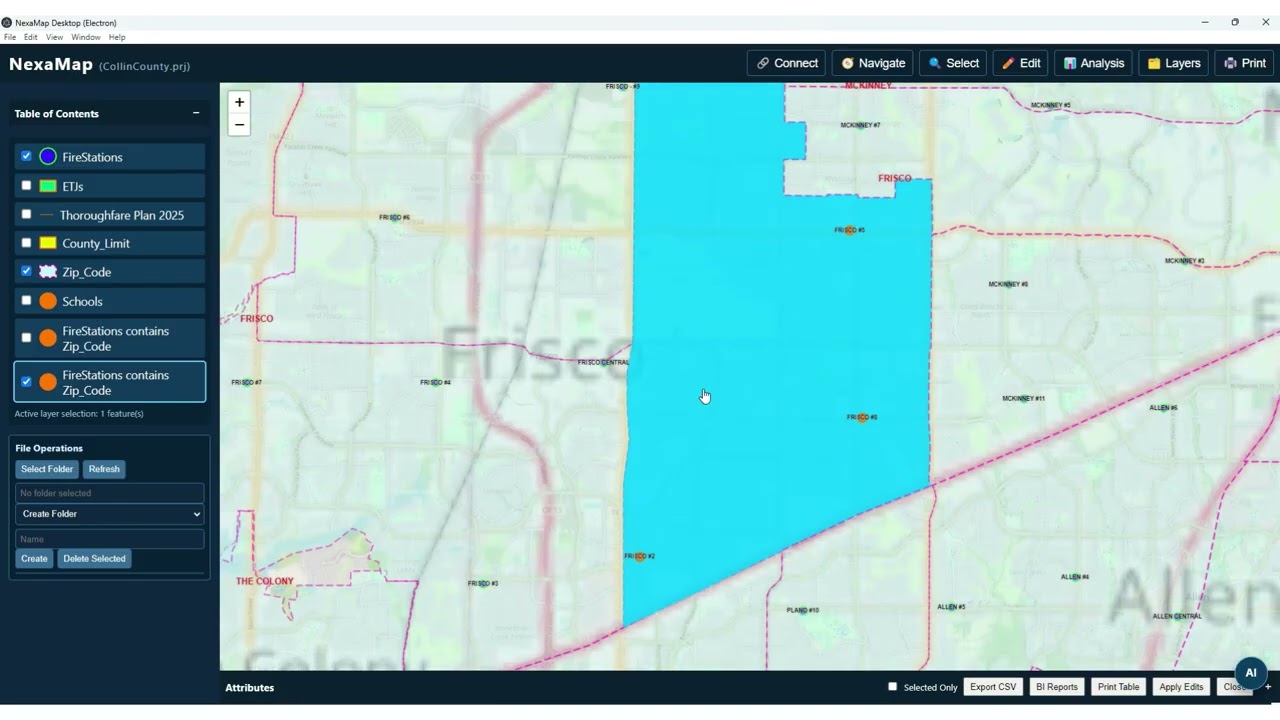
Task: Open the Create Folder dropdown
Action: (110, 514)
